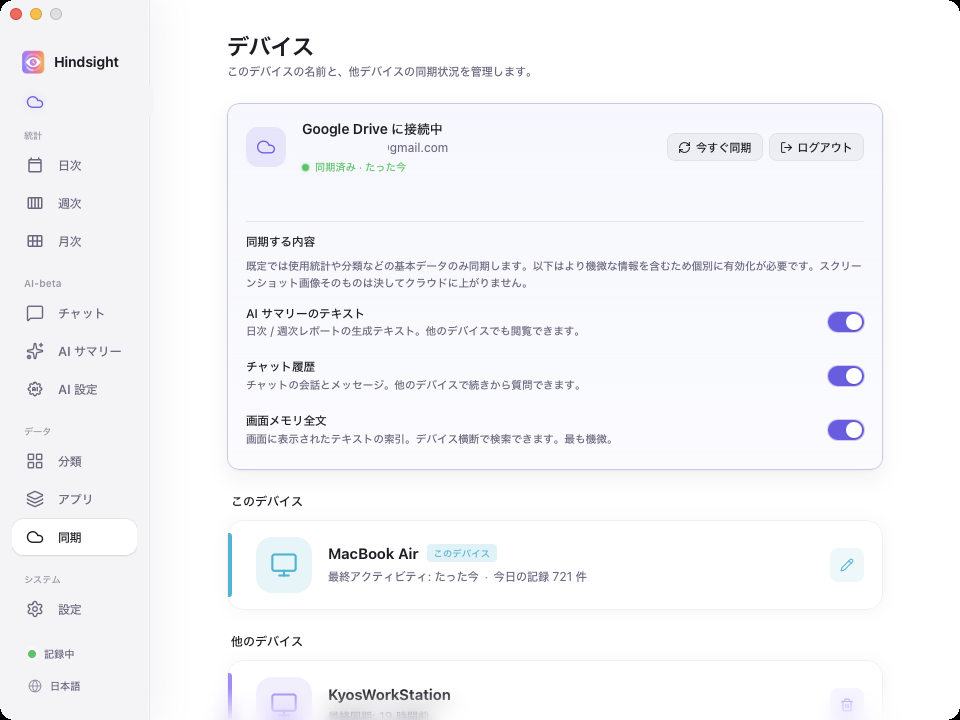The height and width of the screenshot is (720, 960).
Task: Toggle 画面メモリ全文 sync switch
Action: point(846,430)
